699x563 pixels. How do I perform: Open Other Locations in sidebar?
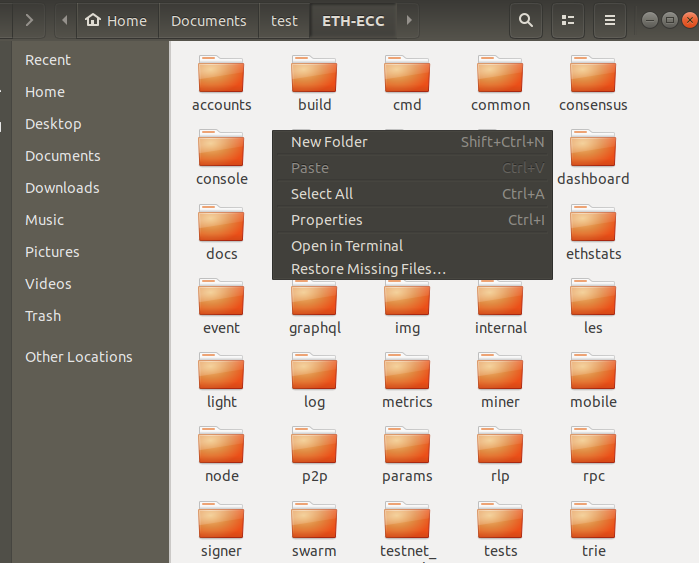pos(90,357)
